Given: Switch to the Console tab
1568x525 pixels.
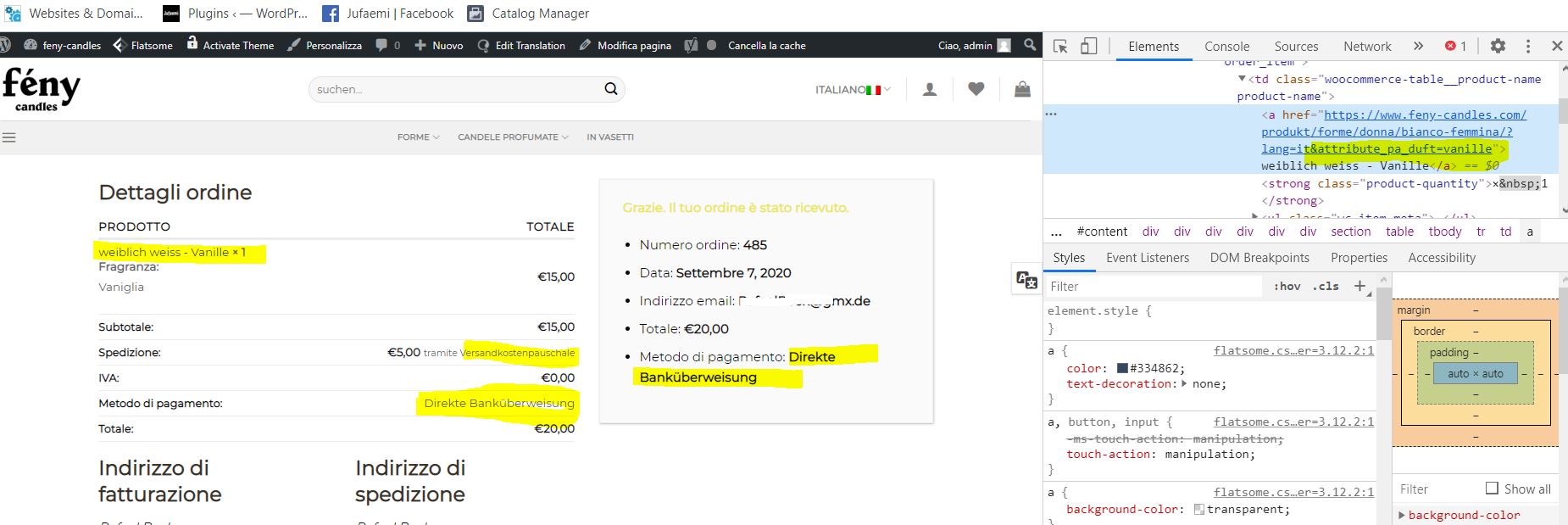Looking at the screenshot, I should (x=1226, y=47).
